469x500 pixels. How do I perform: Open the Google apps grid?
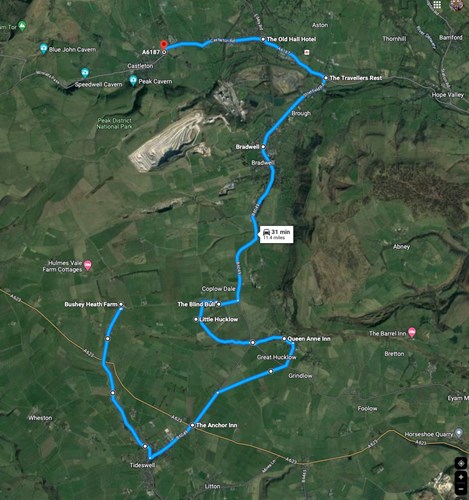pyautogui.click(x=437, y=4)
